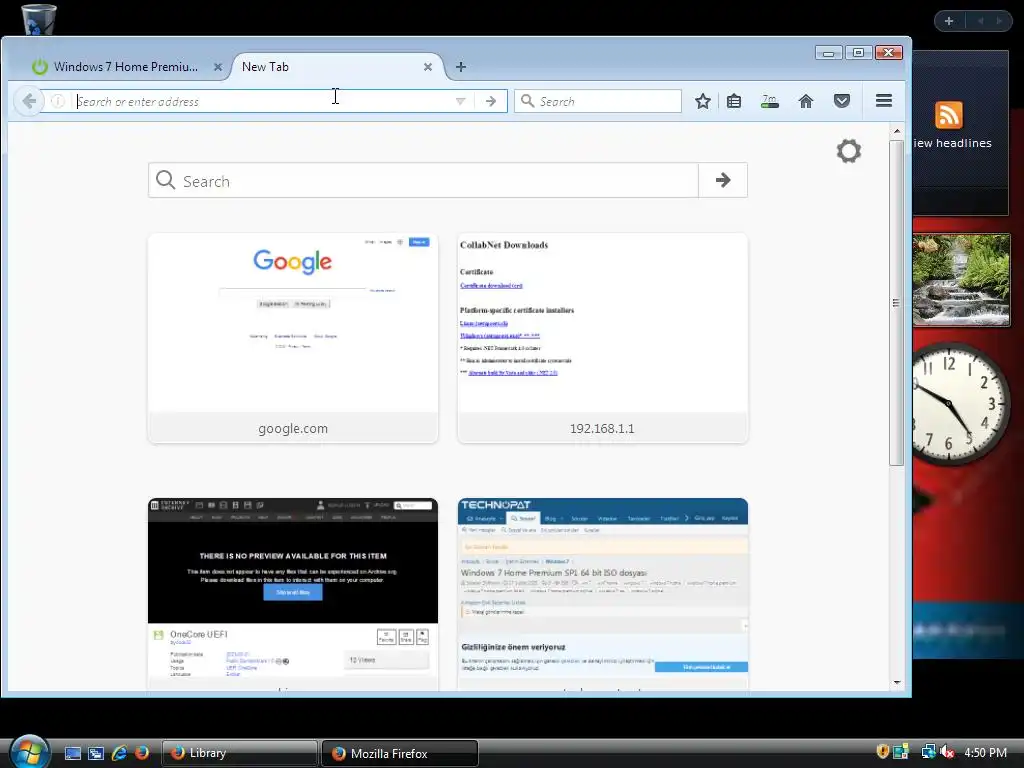Click 'View headlines' in the feed gadget

click(x=952, y=143)
